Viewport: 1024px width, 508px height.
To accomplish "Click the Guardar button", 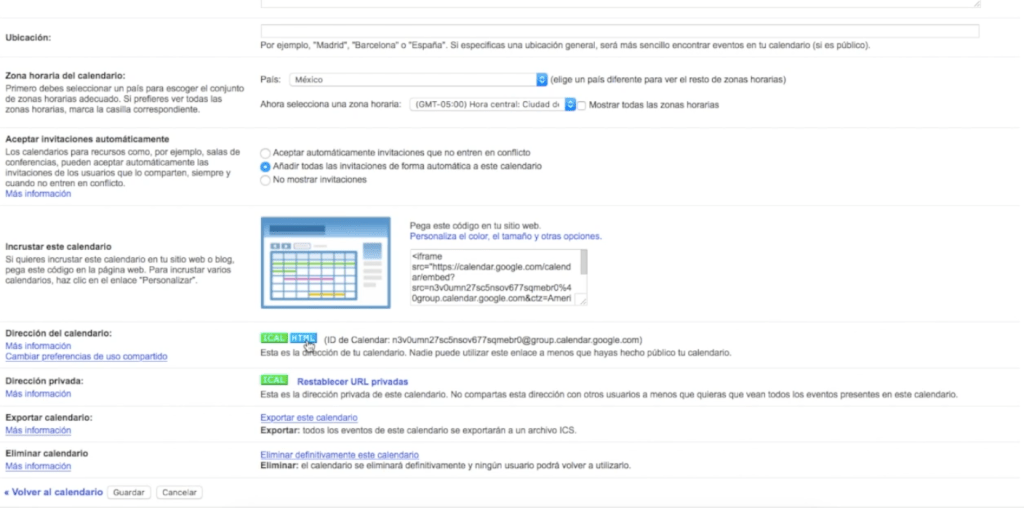I will coord(129,492).
